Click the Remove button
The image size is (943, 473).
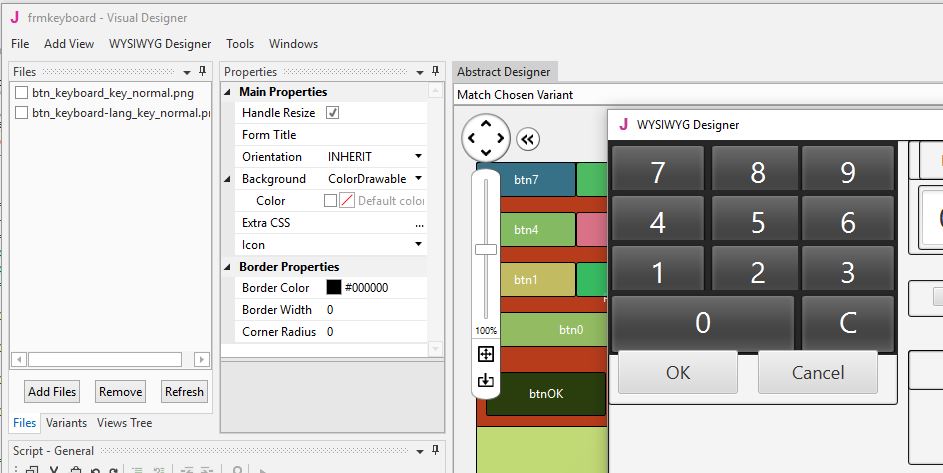pyautogui.click(x=121, y=392)
